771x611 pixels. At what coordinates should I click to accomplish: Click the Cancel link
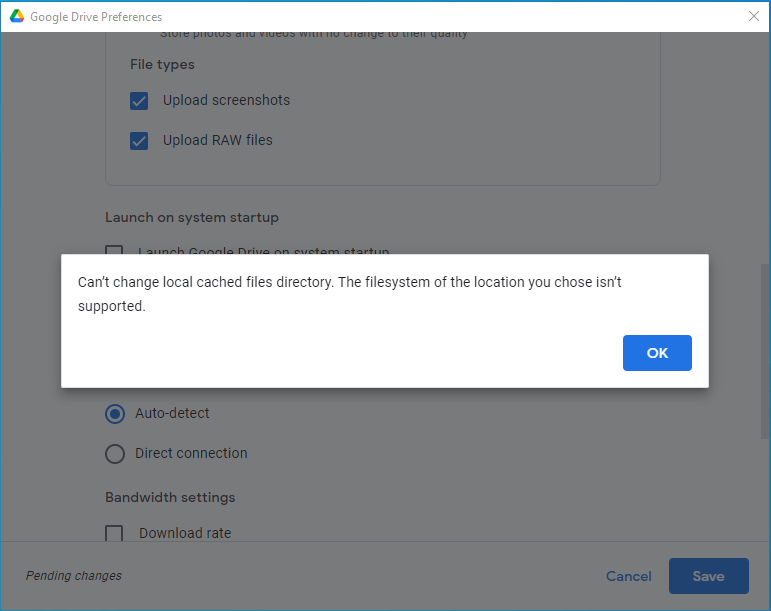(628, 576)
